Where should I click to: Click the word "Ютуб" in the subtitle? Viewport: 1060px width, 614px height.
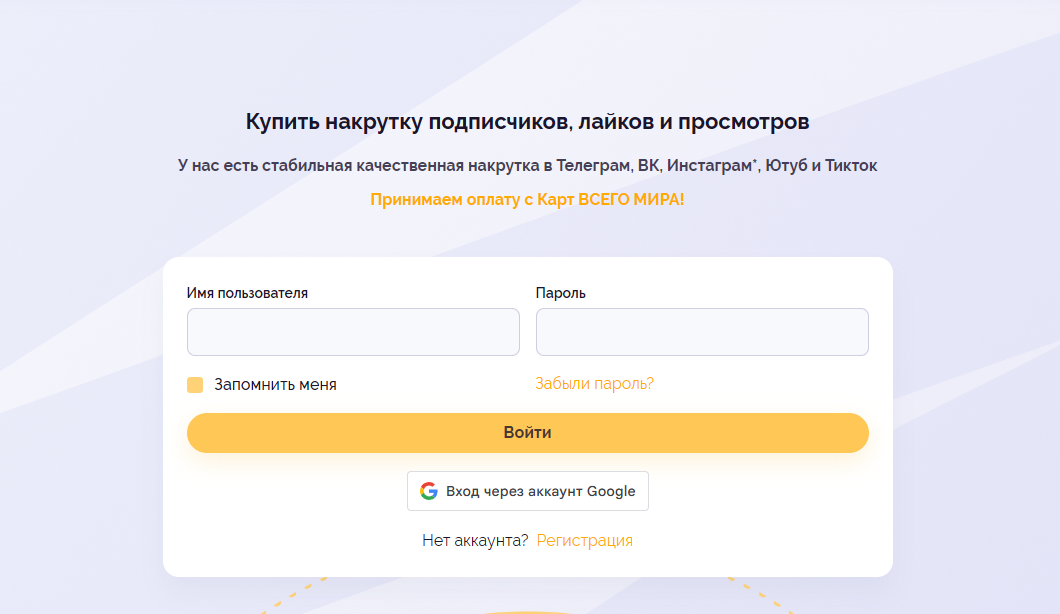tap(785, 166)
